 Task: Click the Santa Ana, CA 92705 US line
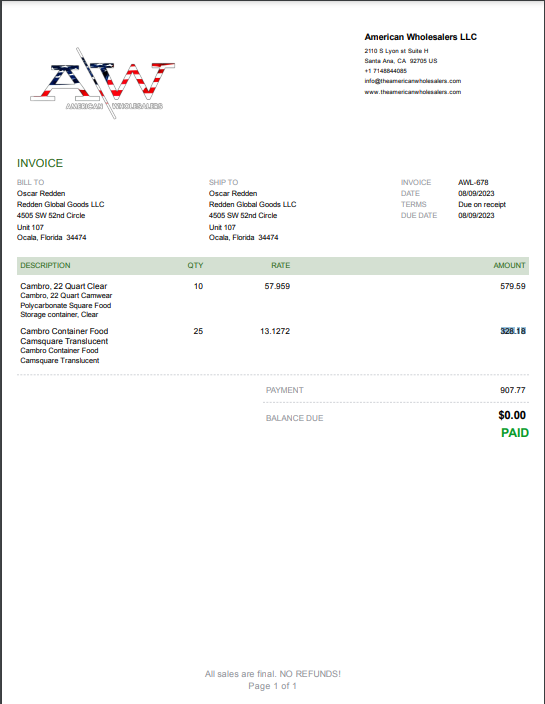tap(401, 61)
